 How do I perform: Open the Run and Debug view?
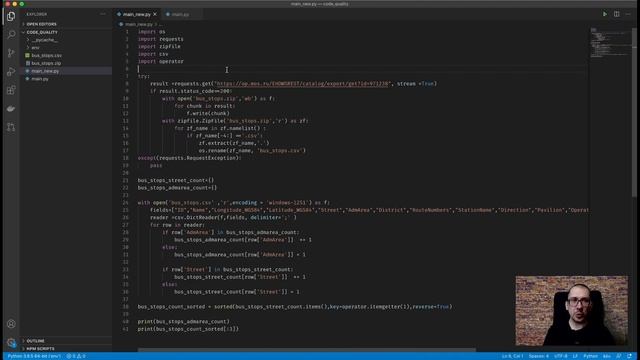click(x=11, y=72)
